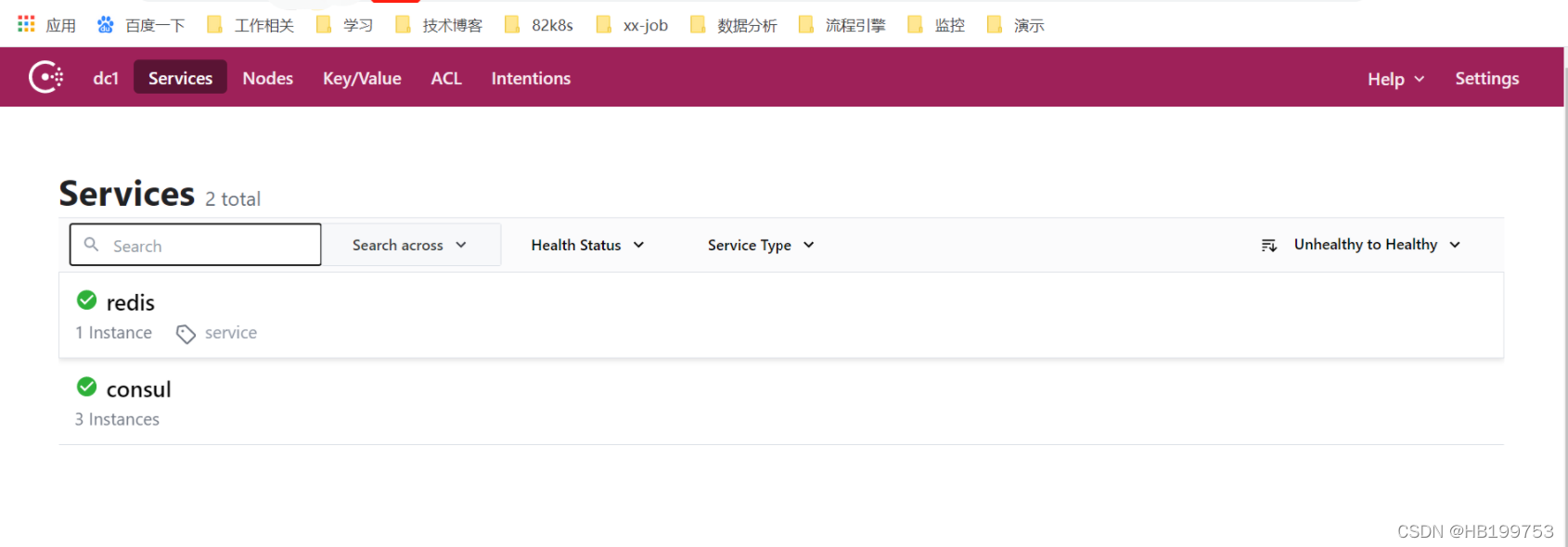The height and width of the screenshot is (547, 1568).
Task: Click the consul green health check icon
Action: coord(87,386)
